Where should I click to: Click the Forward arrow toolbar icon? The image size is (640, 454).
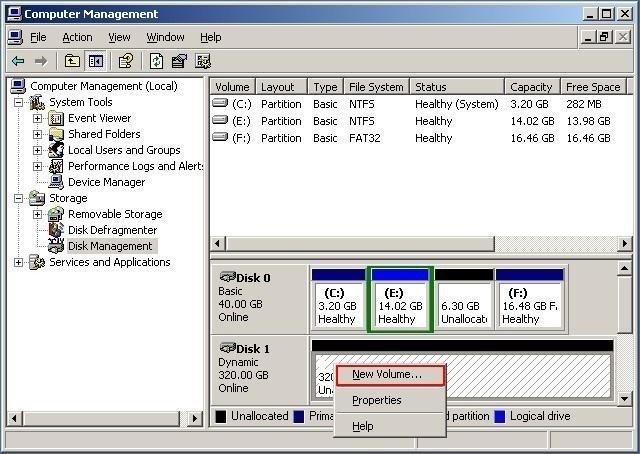(41, 61)
